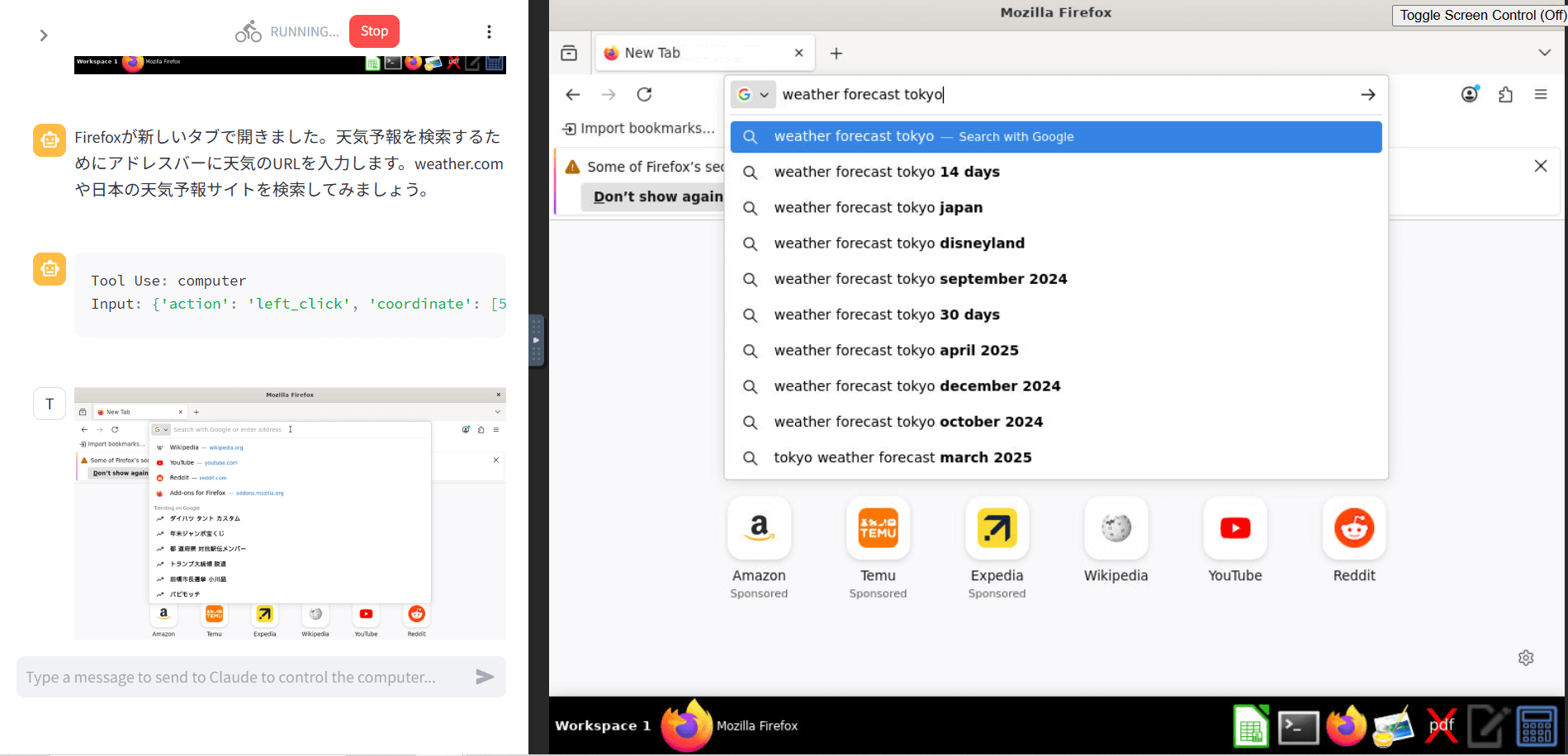This screenshot has width=1568, height=756.
Task: Open the Firefox extensions puzzle icon
Action: click(x=1505, y=94)
